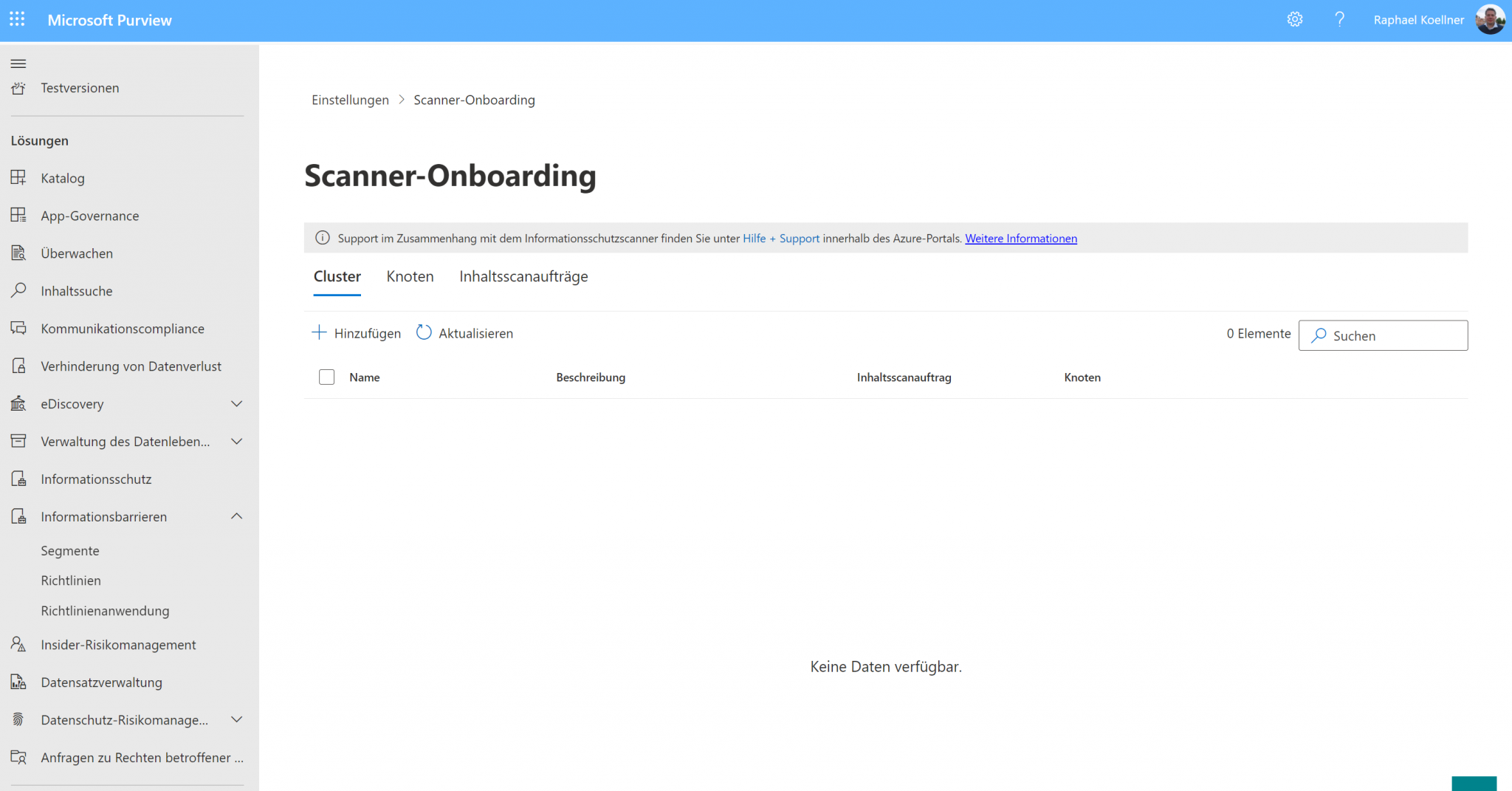
Task: Expand the eDiscovery section
Action: point(236,403)
